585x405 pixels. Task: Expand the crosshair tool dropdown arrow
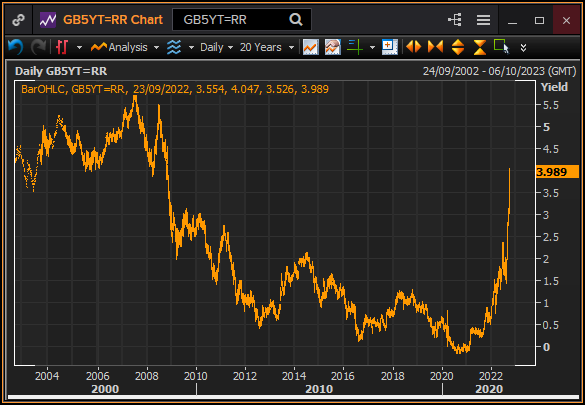click(x=372, y=48)
